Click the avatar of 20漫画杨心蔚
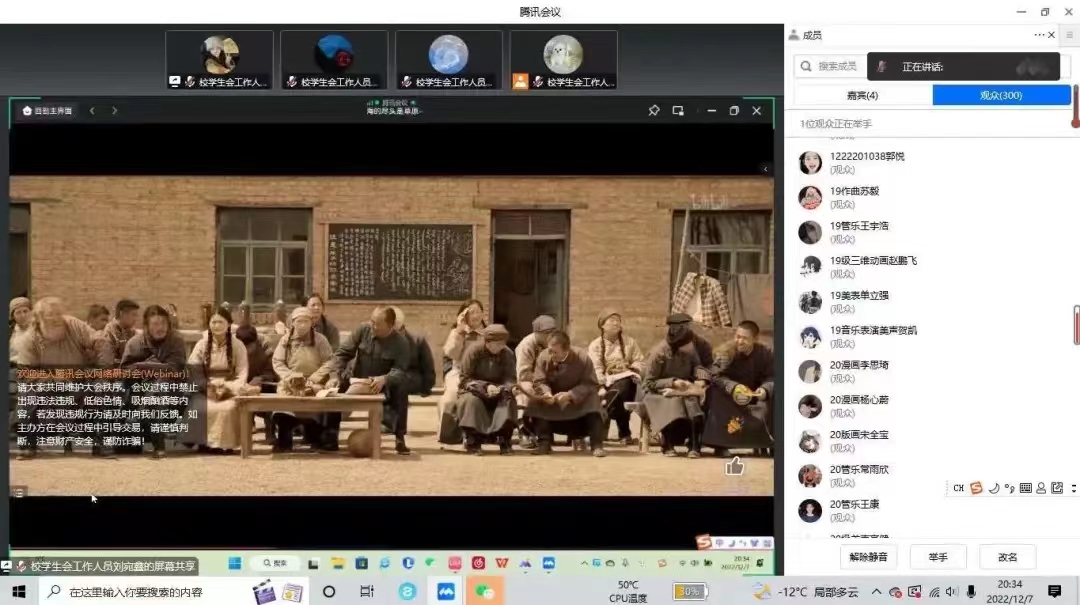This screenshot has width=1080, height=605. tap(810, 407)
